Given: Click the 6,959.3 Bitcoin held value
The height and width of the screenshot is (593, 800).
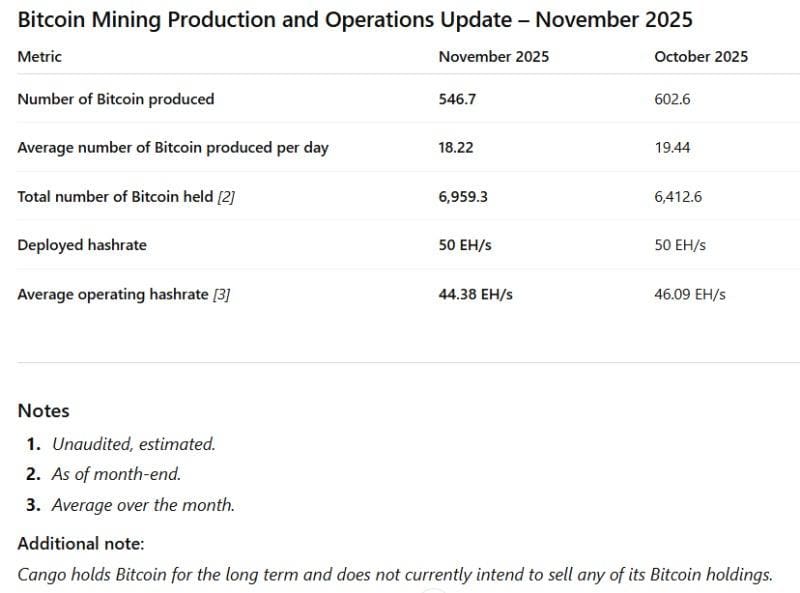Looking at the screenshot, I should pyautogui.click(x=463, y=197).
